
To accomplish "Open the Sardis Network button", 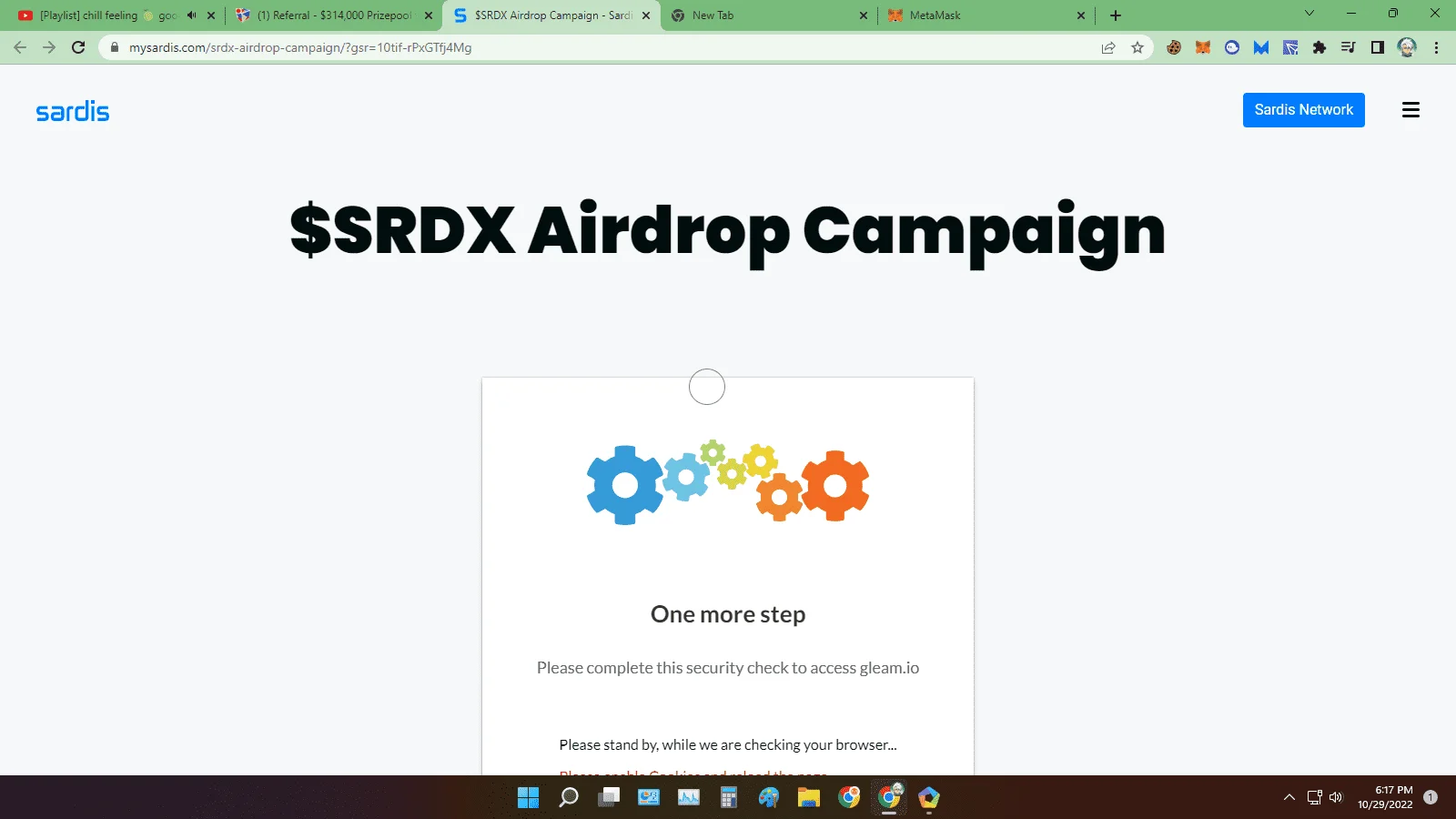I will pyautogui.click(x=1303, y=110).
